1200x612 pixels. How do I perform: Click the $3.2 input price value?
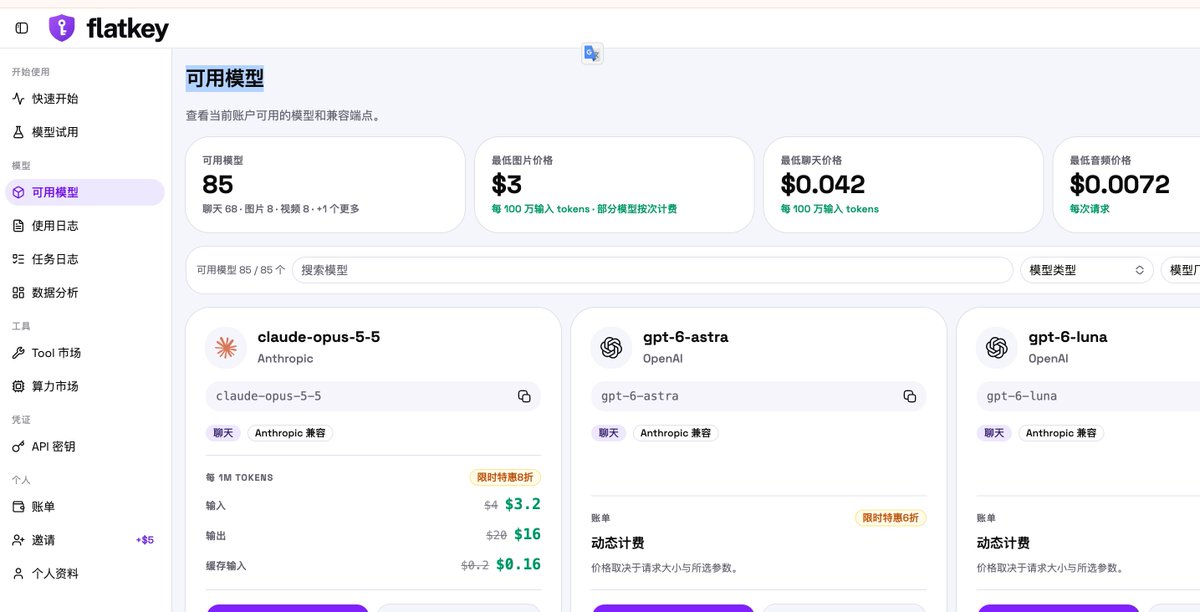click(523, 505)
